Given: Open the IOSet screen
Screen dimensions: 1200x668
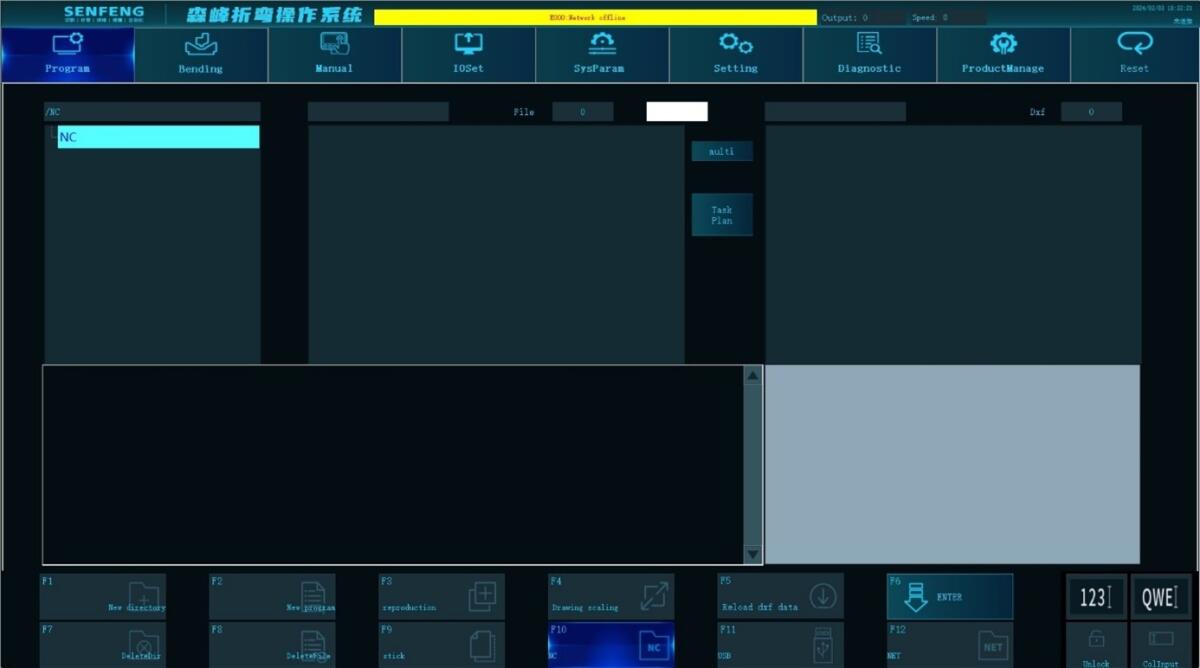Looking at the screenshot, I should [x=468, y=54].
